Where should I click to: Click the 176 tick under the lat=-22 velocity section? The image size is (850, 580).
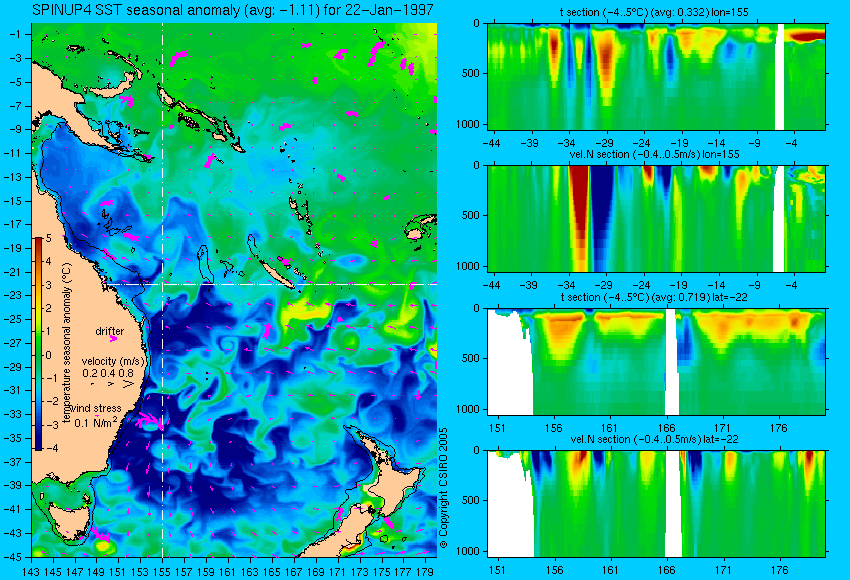tap(779, 570)
